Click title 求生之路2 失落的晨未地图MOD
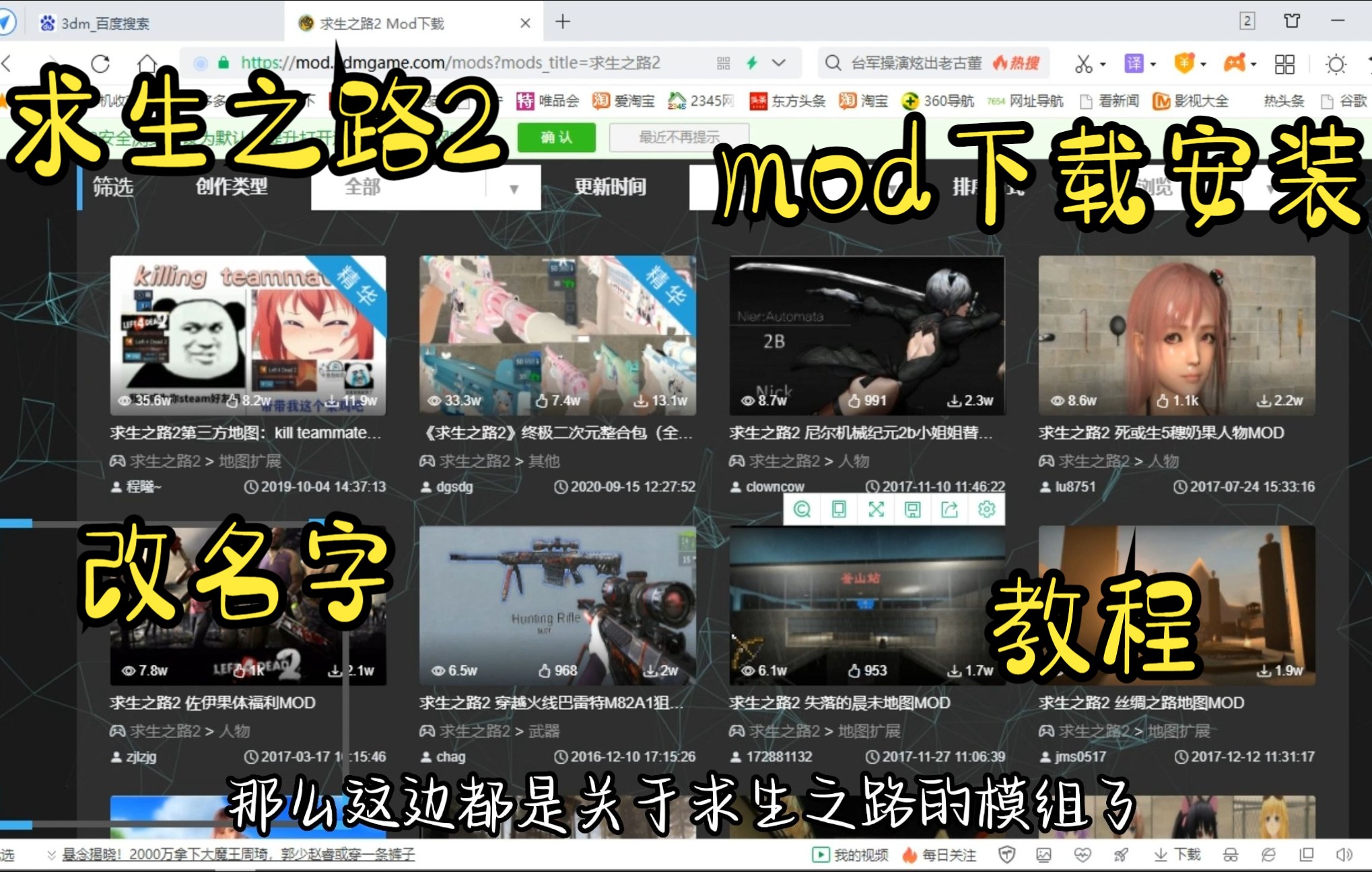Image resolution: width=1372 pixels, height=872 pixels. [x=839, y=702]
